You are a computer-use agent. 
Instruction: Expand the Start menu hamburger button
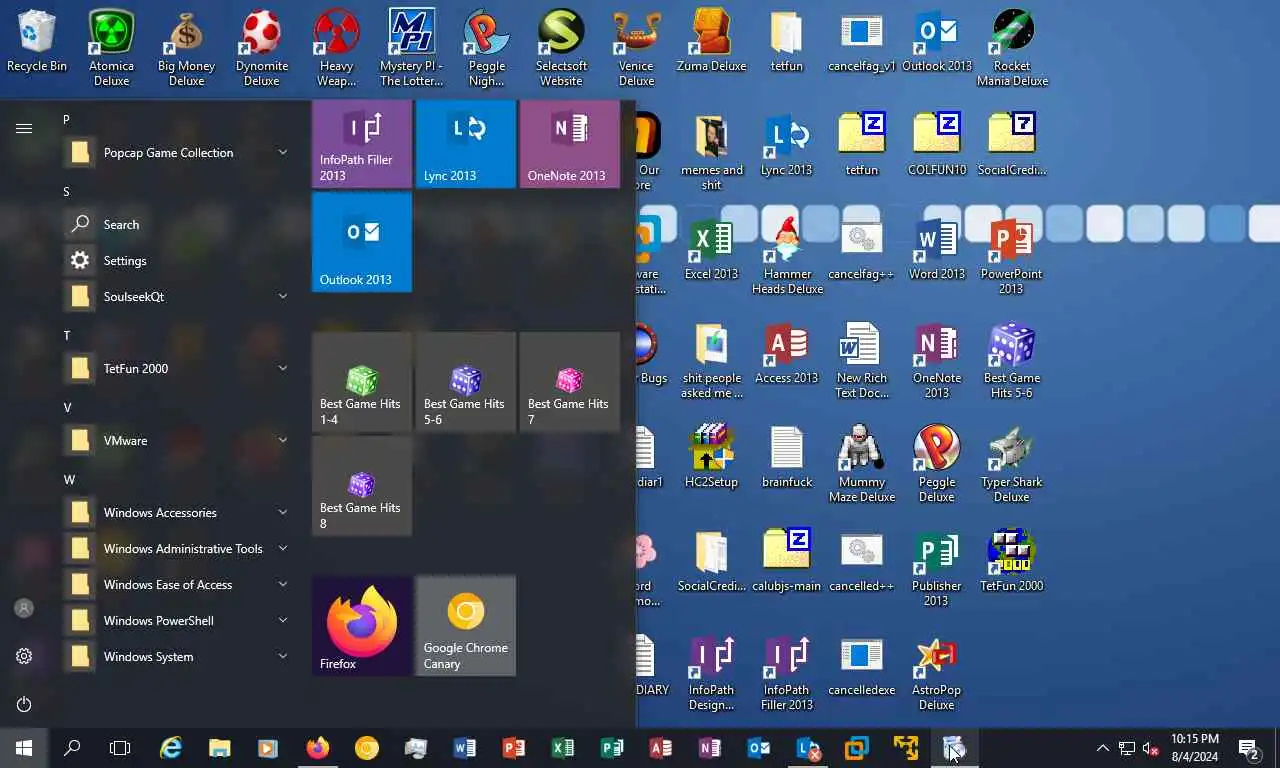24,128
